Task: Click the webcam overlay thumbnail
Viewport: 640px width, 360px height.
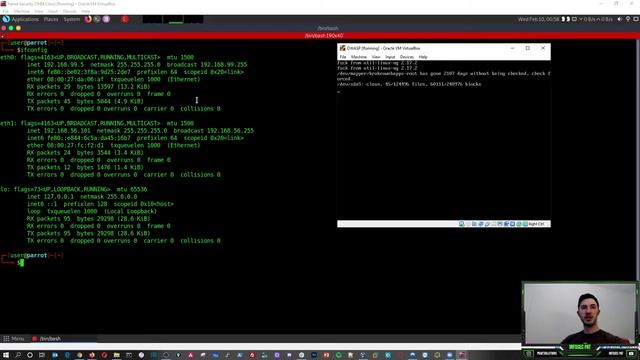Action: click(580, 314)
